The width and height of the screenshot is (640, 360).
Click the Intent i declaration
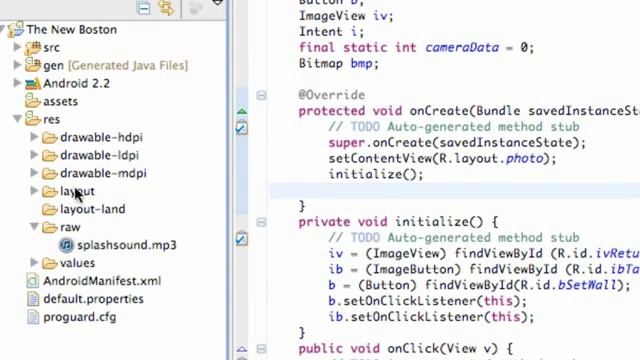click(x=331, y=32)
